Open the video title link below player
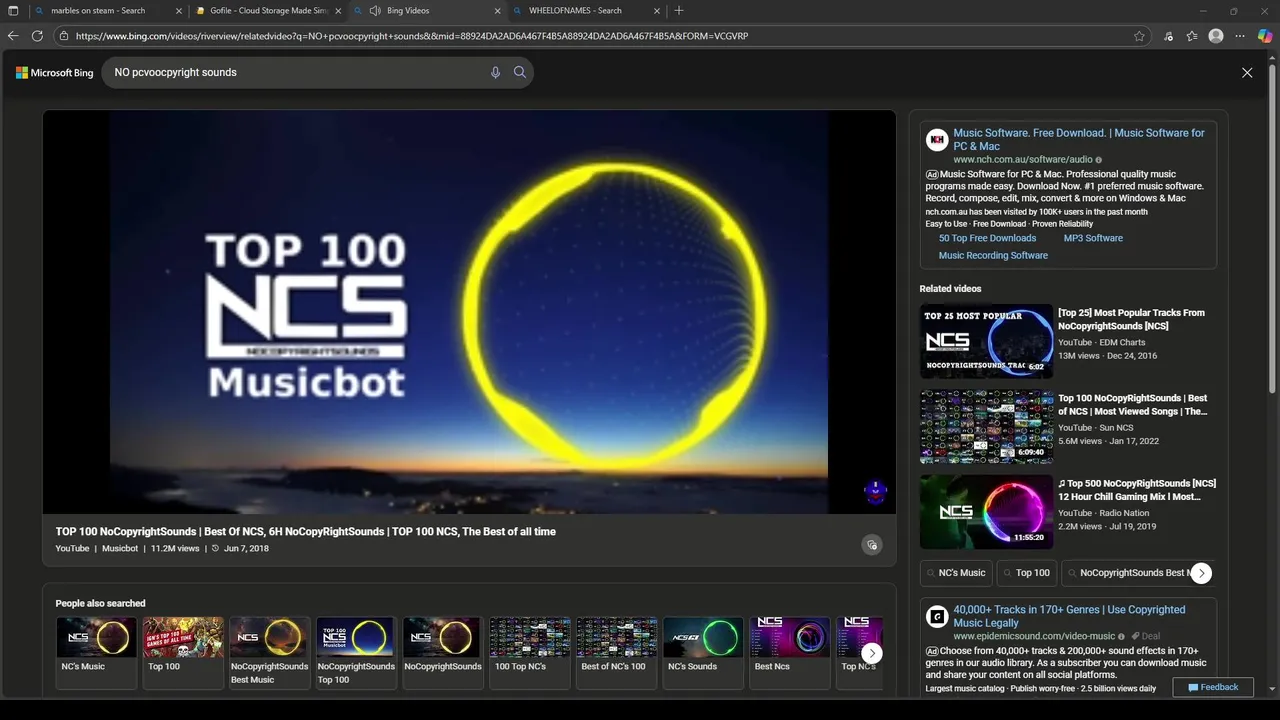1280x720 pixels. (306, 532)
